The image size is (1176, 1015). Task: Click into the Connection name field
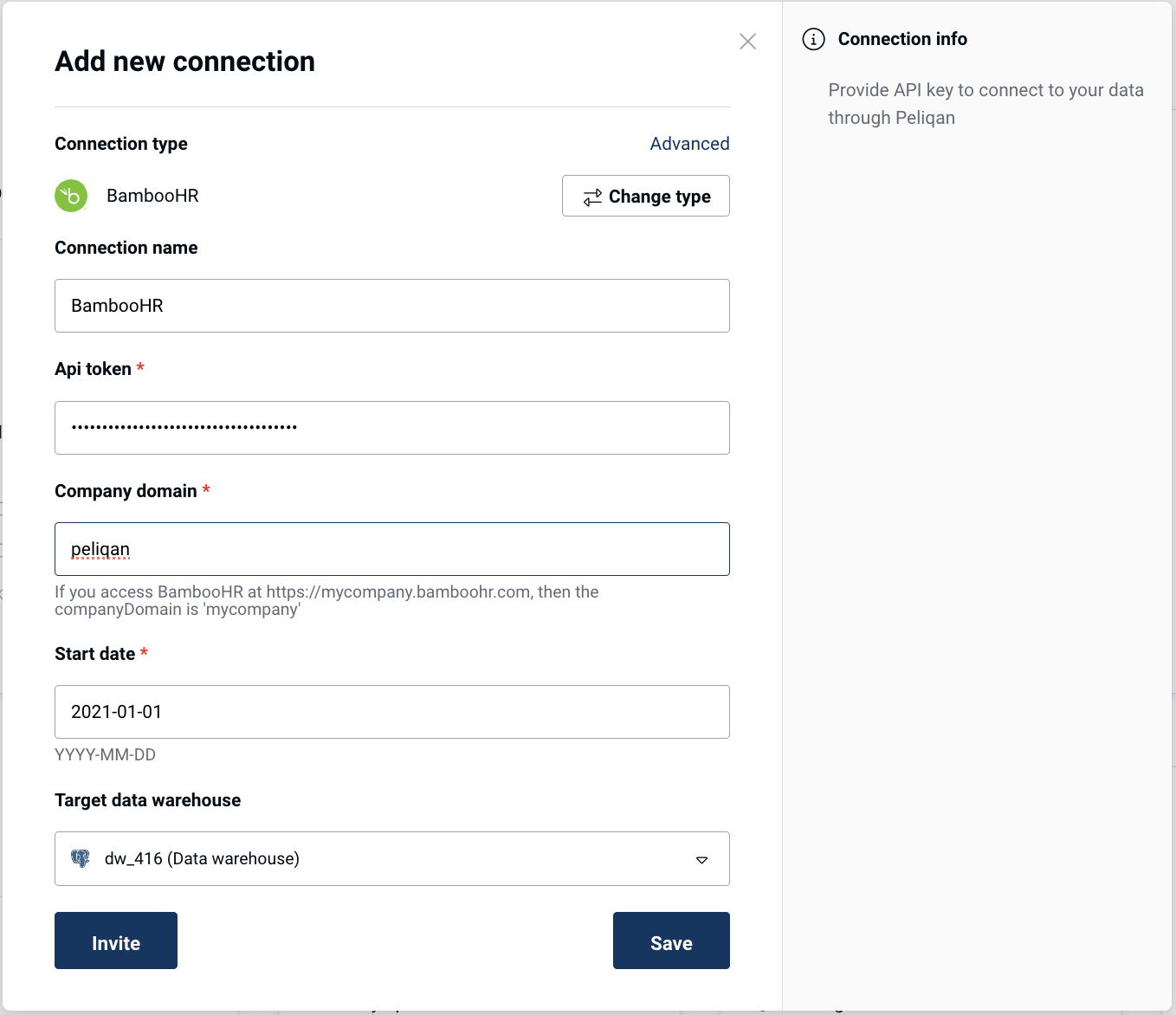click(x=392, y=306)
